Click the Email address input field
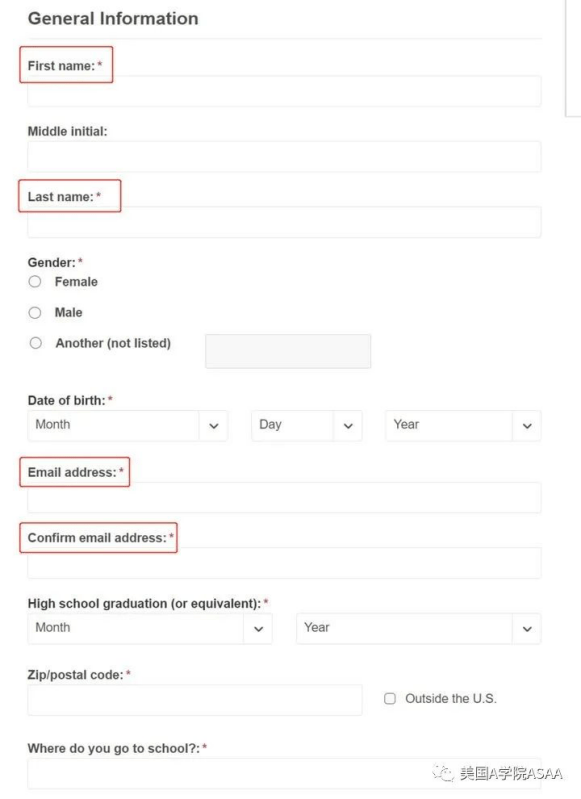Image resolution: width=581 pixels, height=799 pixels. (x=284, y=498)
